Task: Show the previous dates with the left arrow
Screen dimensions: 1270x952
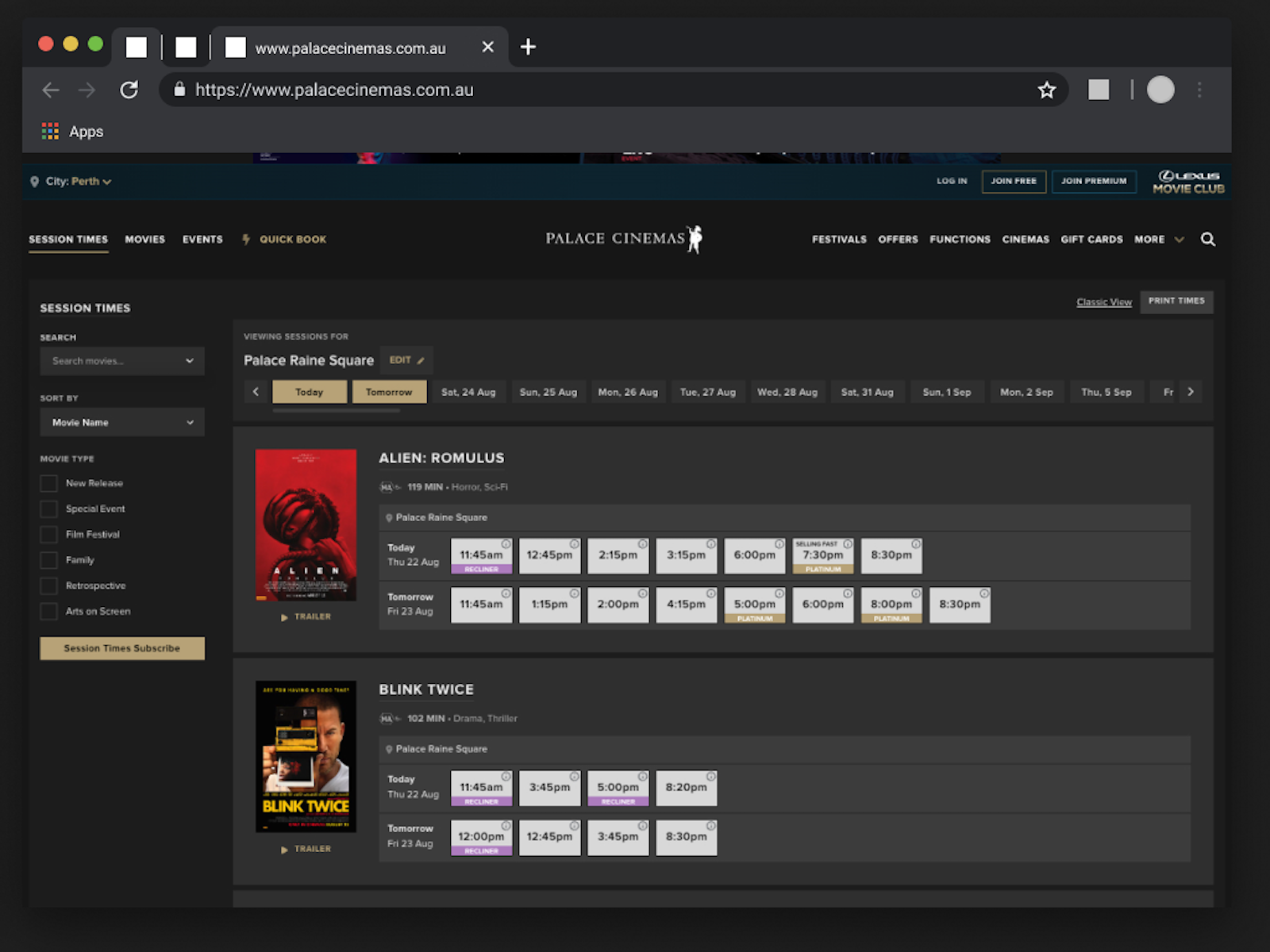Action: click(256, 392)
